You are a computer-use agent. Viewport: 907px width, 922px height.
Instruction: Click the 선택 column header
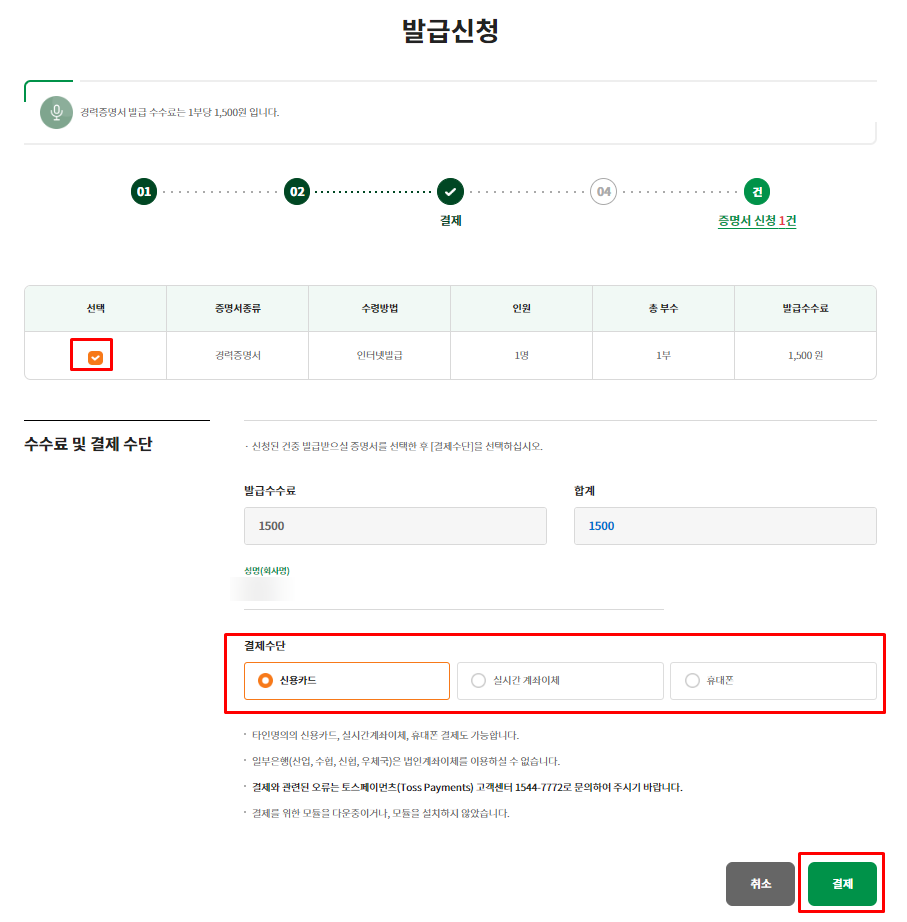(x=95, y=308)
